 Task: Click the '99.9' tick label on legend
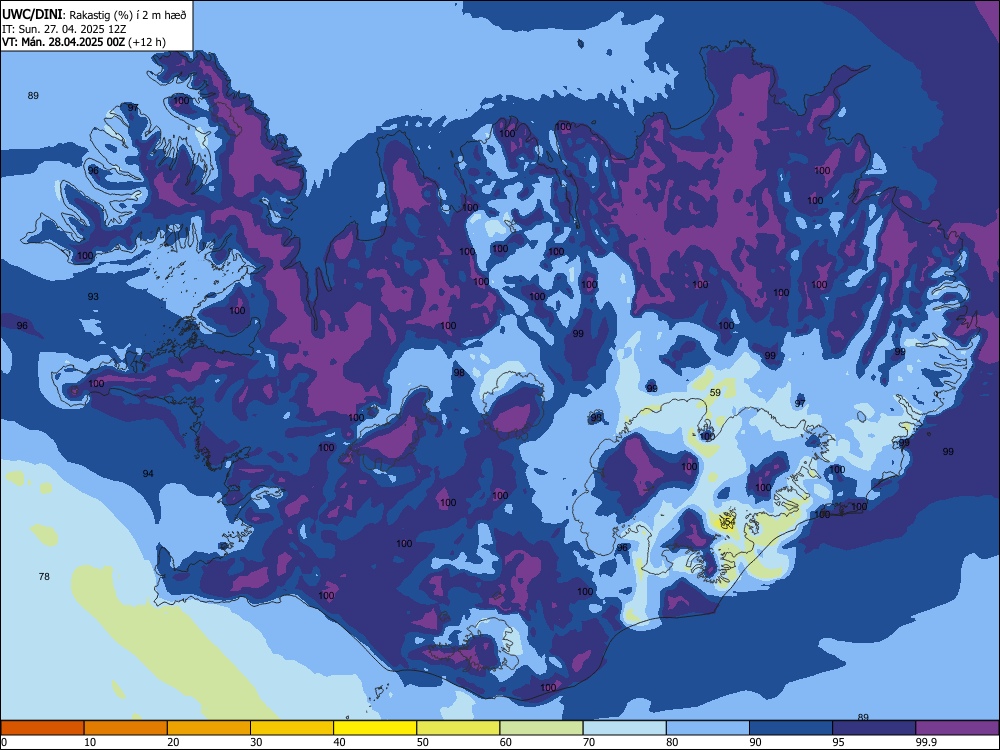tap(925, 742)
